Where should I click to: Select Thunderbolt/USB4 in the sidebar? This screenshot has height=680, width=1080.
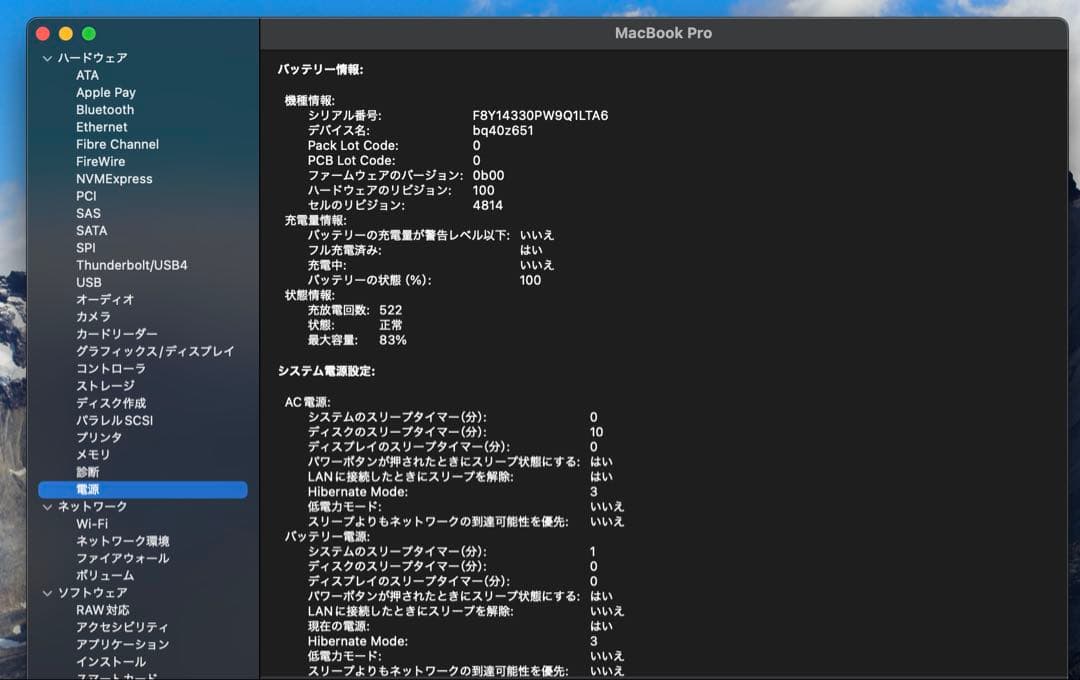point(132,265)
